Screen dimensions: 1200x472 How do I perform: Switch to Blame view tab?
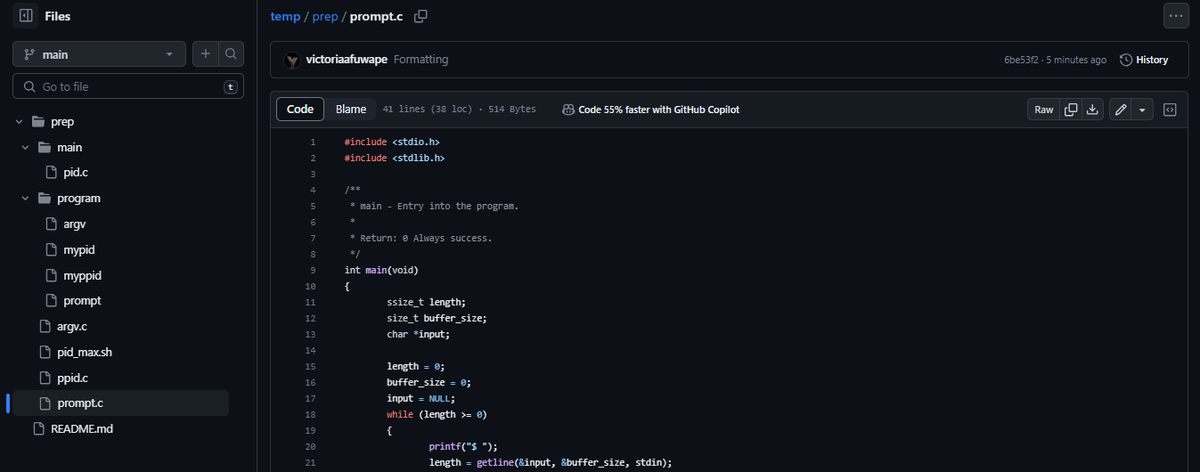click(351, 109)
